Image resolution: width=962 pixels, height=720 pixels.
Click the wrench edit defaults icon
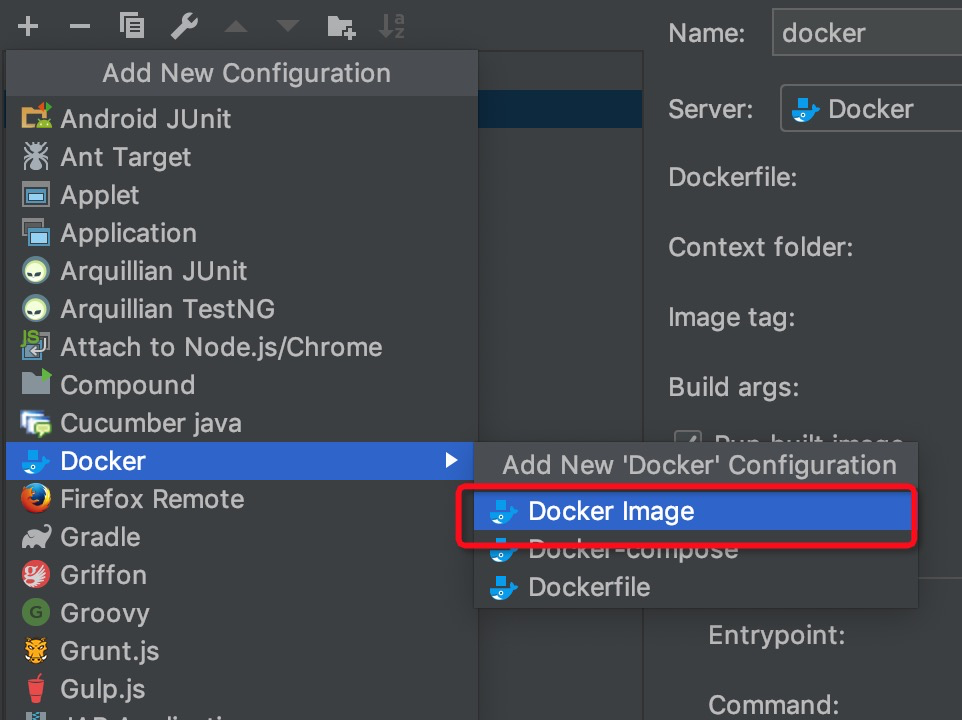pos(184,27)
